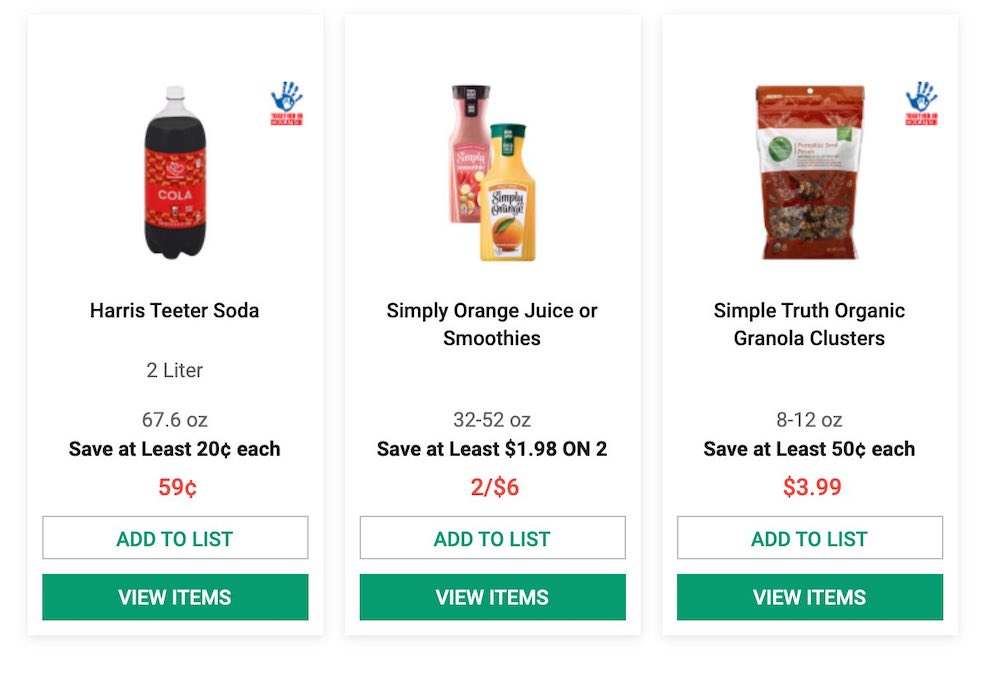The height and width of the screenshot is (673, 990).
Task: Add Simply Orange Juice to list
Action: pyautogui.click(x=492, y=537)
